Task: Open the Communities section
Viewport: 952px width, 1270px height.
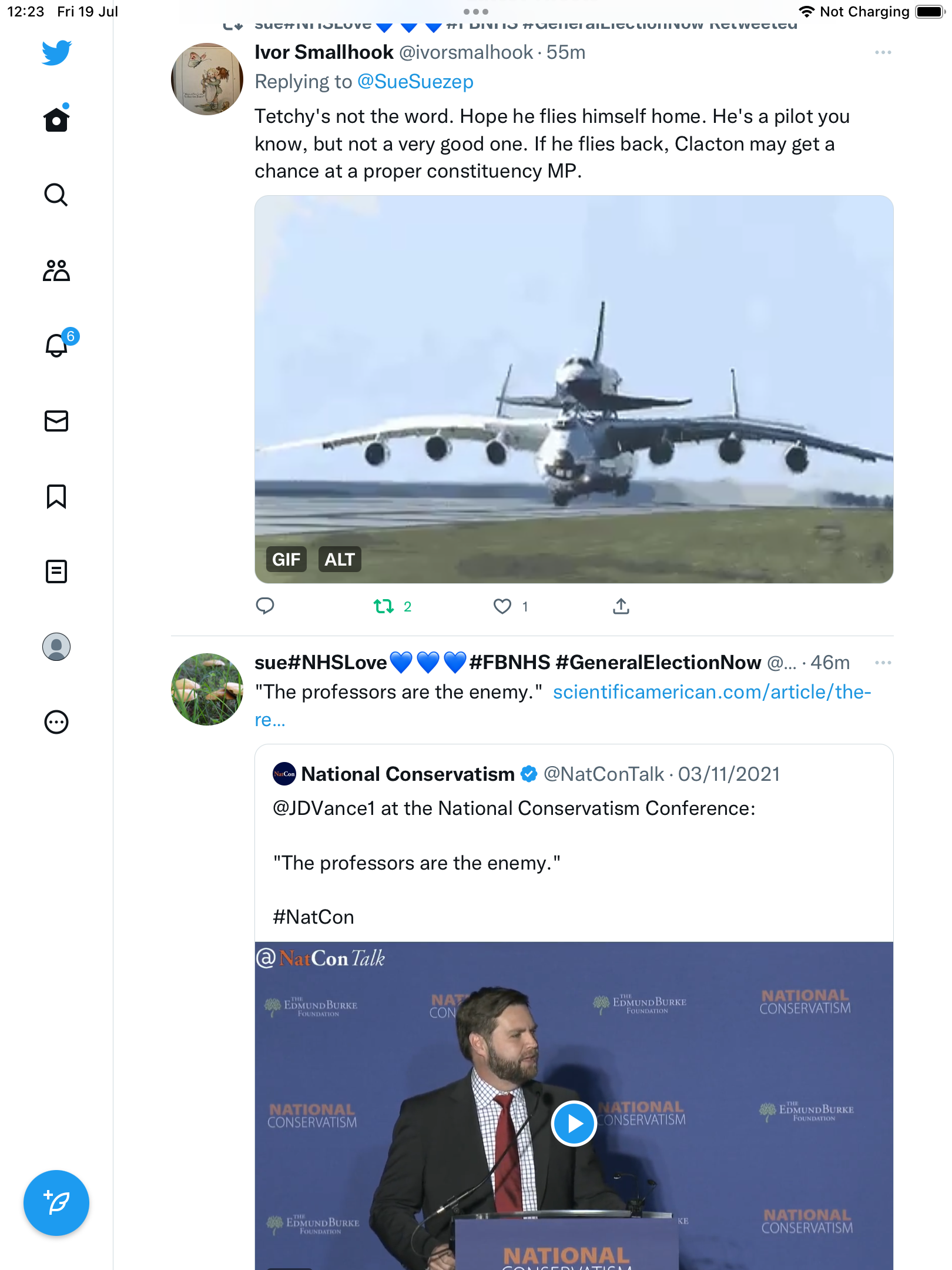Action: tap(56, 270)
